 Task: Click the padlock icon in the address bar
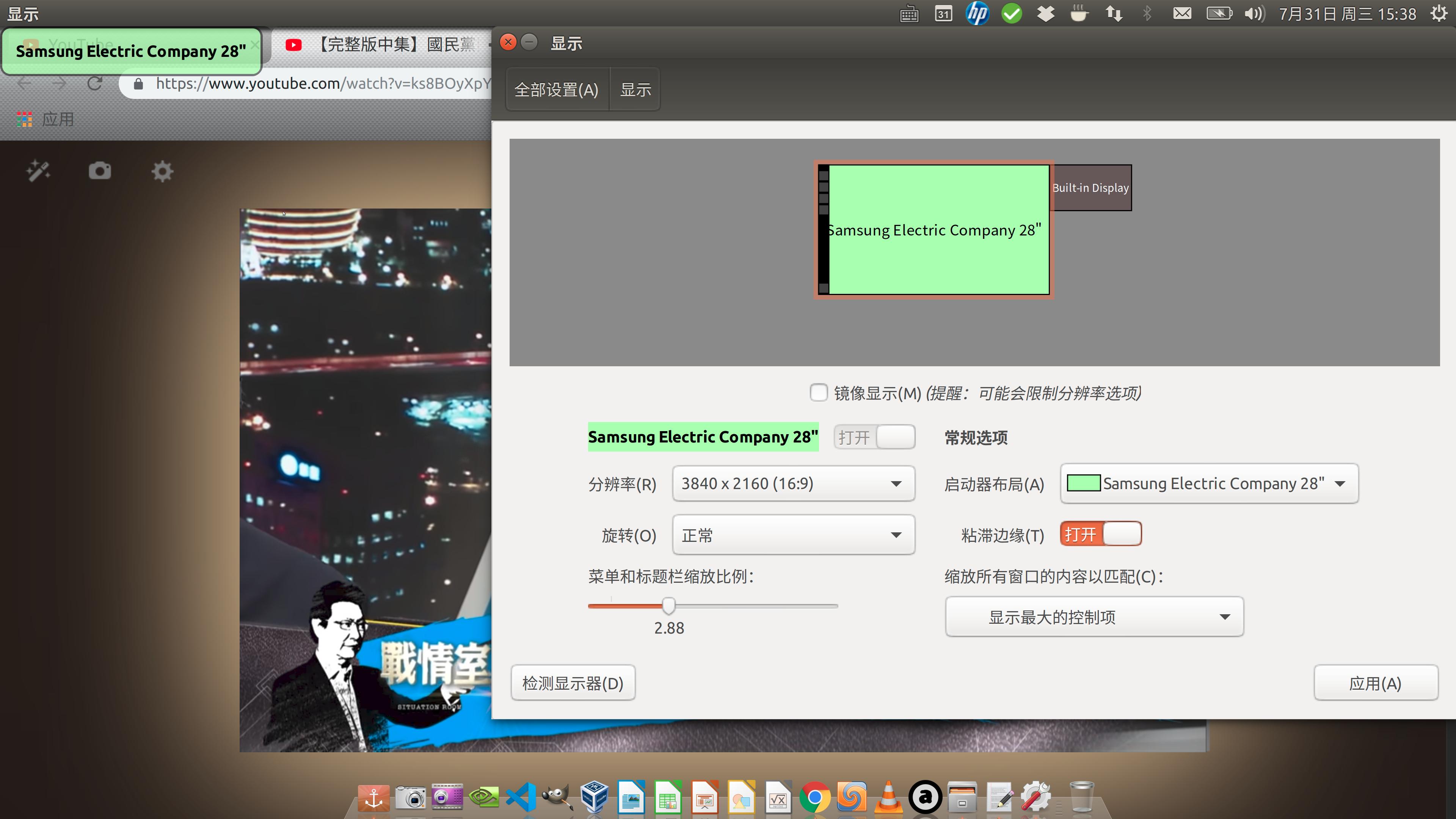click(x=138, y=84)
